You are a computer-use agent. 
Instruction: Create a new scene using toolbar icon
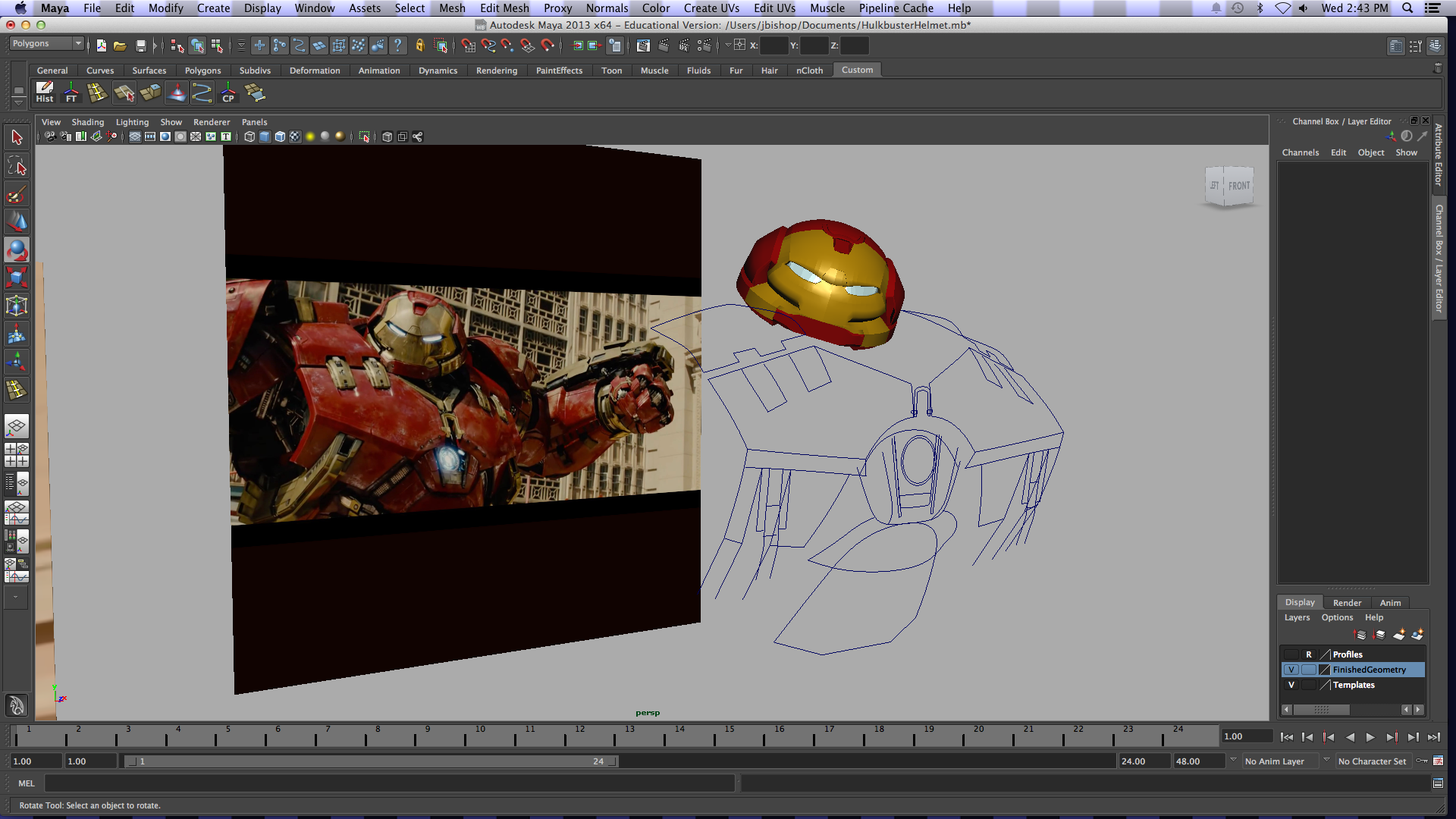coord(101,45)
